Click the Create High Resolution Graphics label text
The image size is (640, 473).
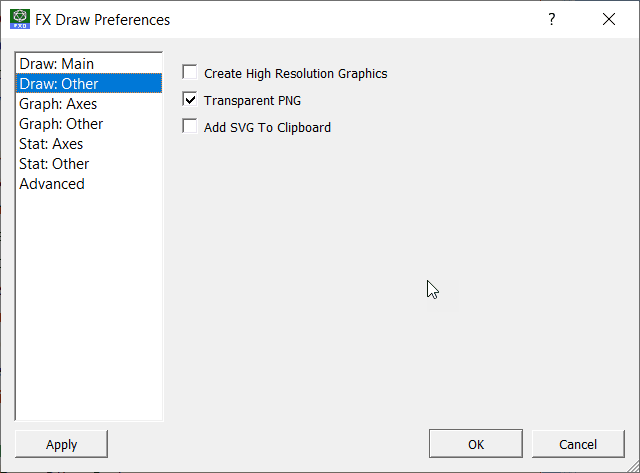tap(296, 73)
